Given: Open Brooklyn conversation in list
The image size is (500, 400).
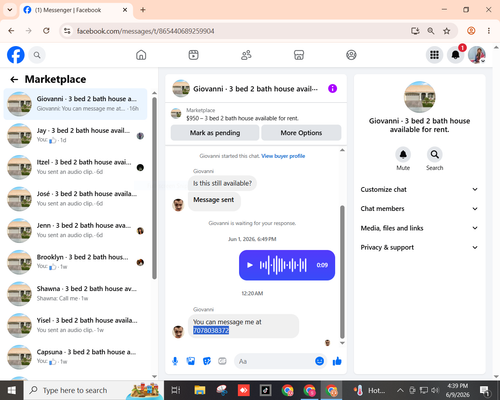Looking at the screenshot, I should [x=75, y=262].
